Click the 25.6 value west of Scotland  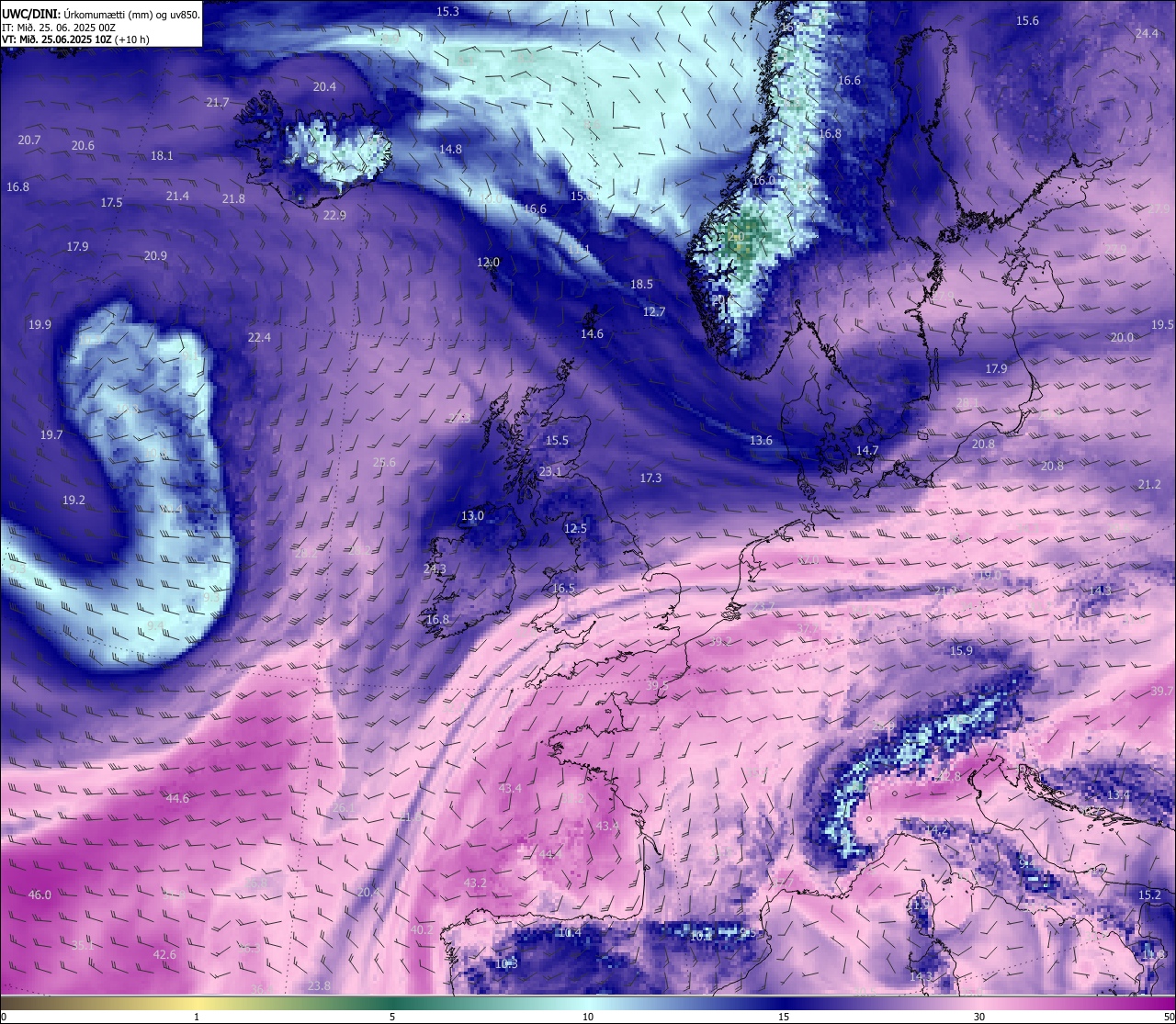384,462
